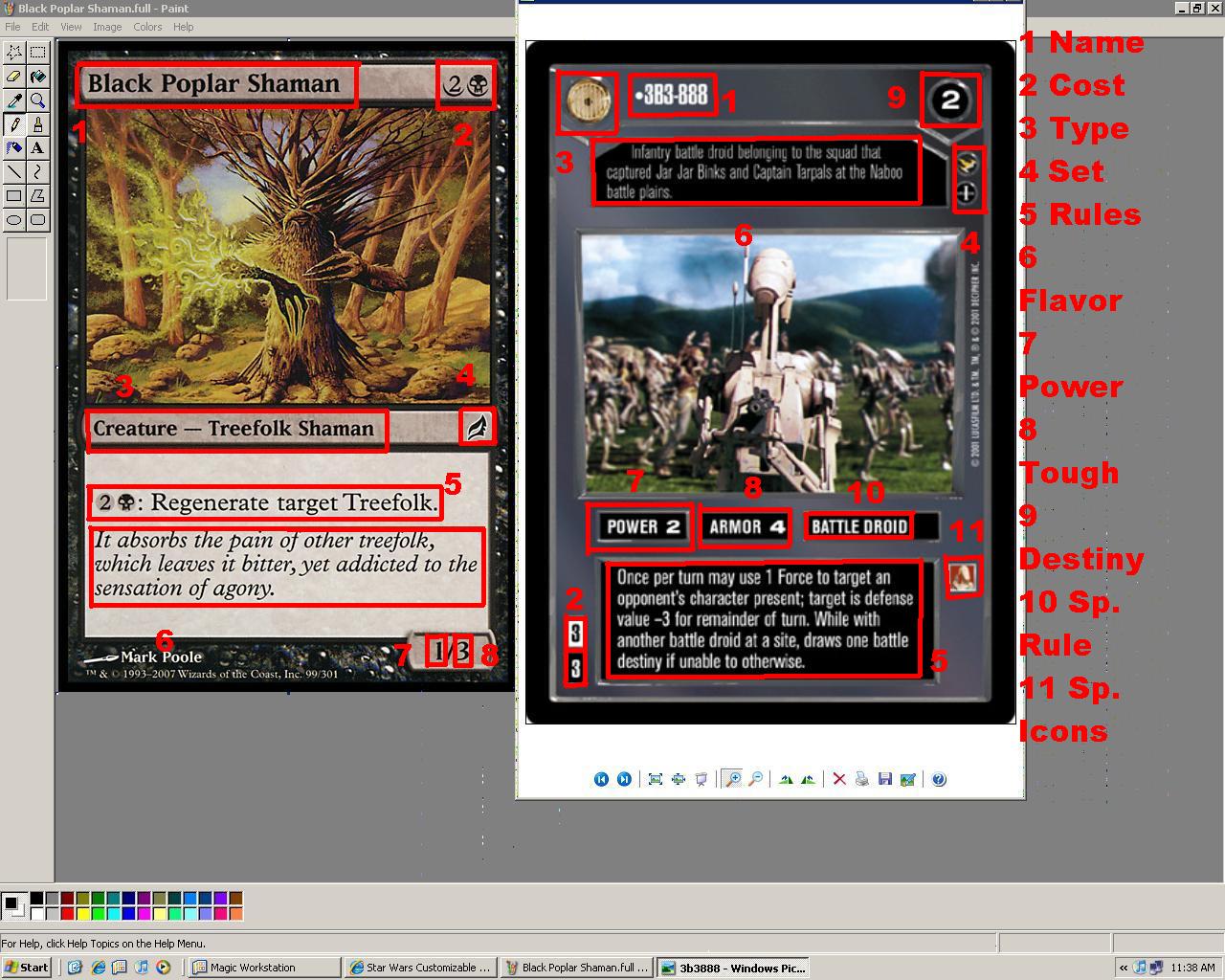Go to previous image in Picture Viewer
Screen dimensions: 1225x980
coord(601,779)
